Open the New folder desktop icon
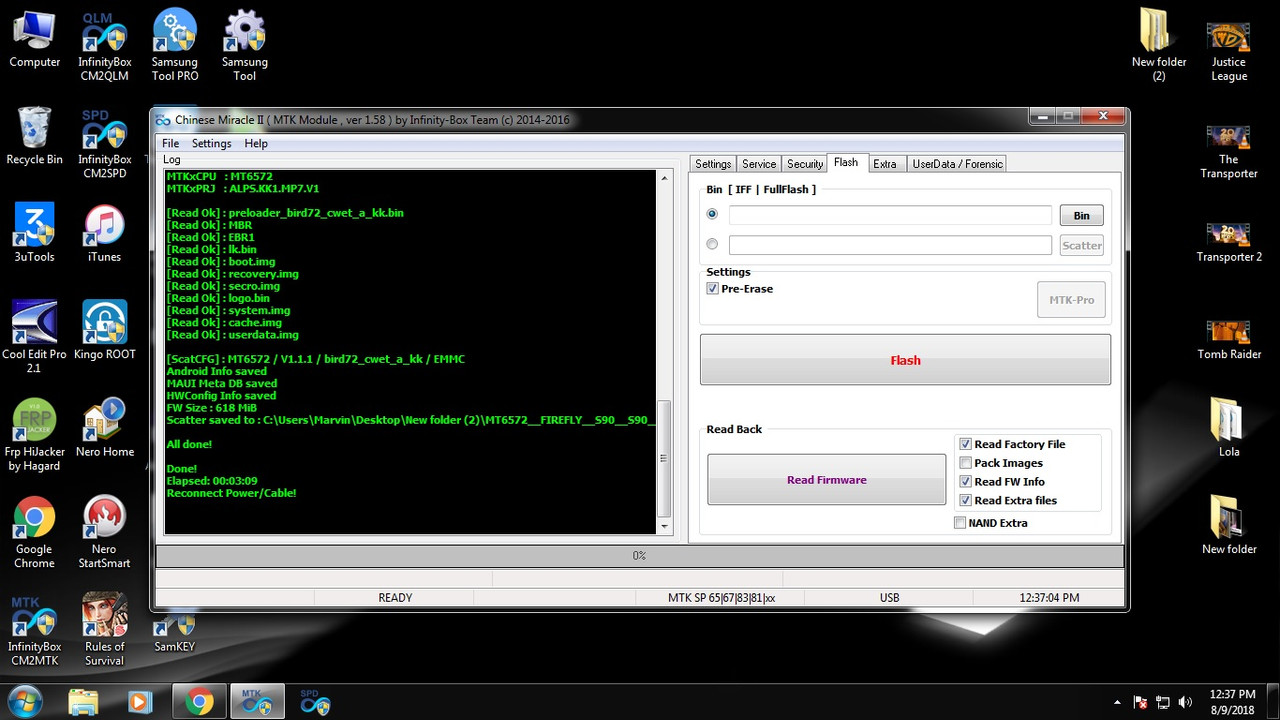The height and width of the screenshot is (720, 1280). [x=1229, y=526]
